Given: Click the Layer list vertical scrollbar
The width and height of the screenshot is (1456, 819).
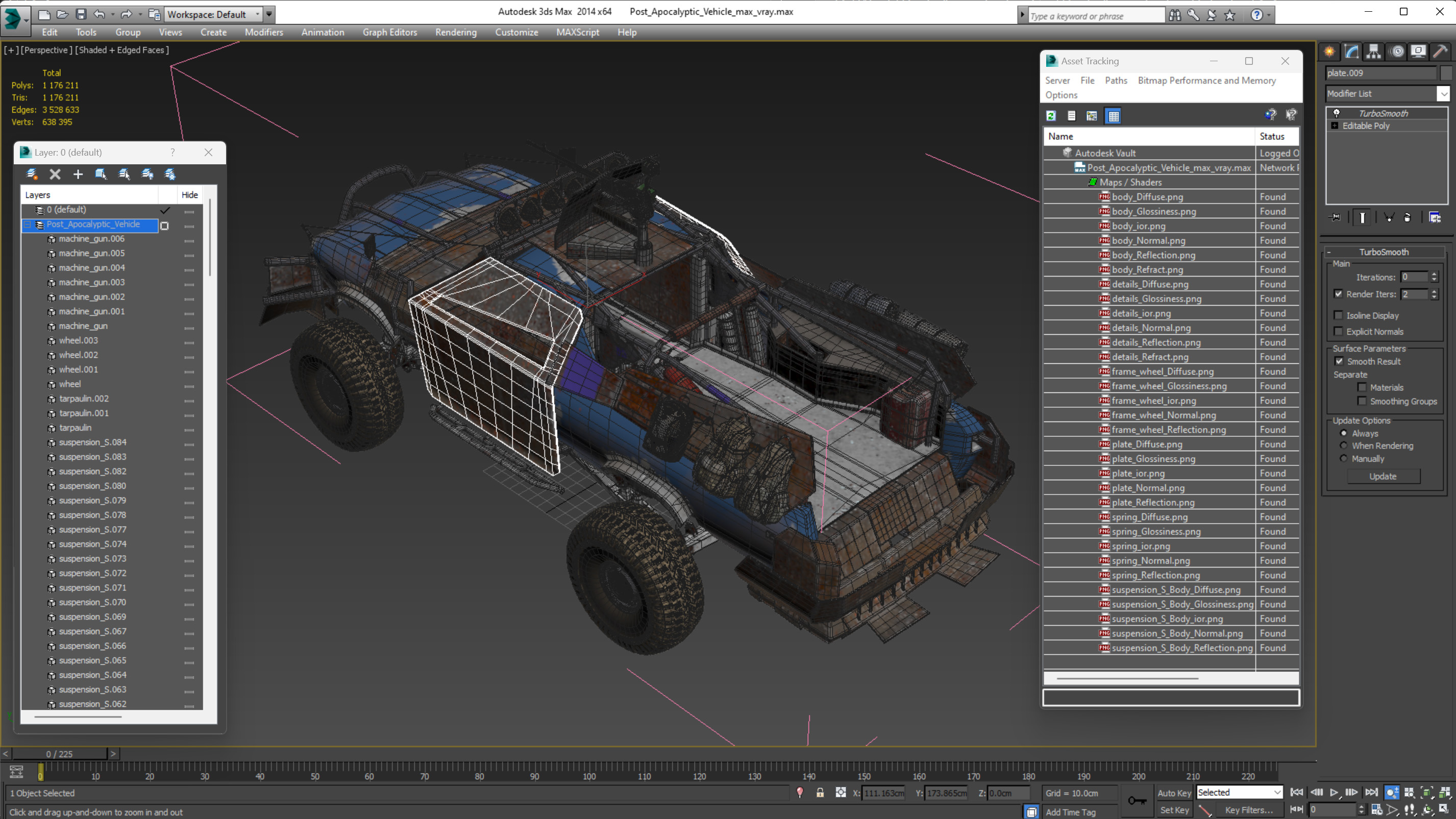Looking at the screenshot, I should (x=210, y=237).
